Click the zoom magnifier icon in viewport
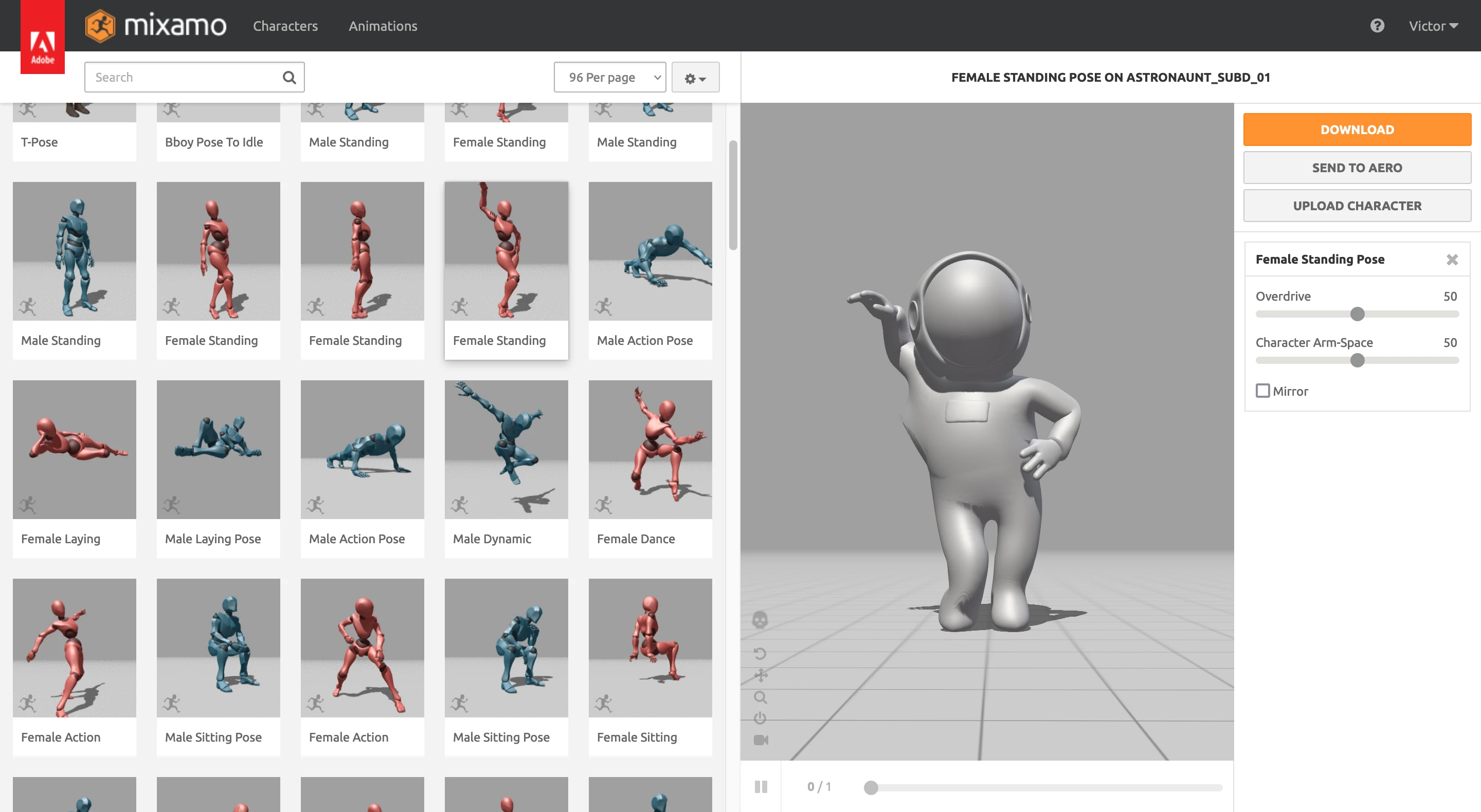The height and width of the screenshot is (812, 1481). (x=760, y=697)
